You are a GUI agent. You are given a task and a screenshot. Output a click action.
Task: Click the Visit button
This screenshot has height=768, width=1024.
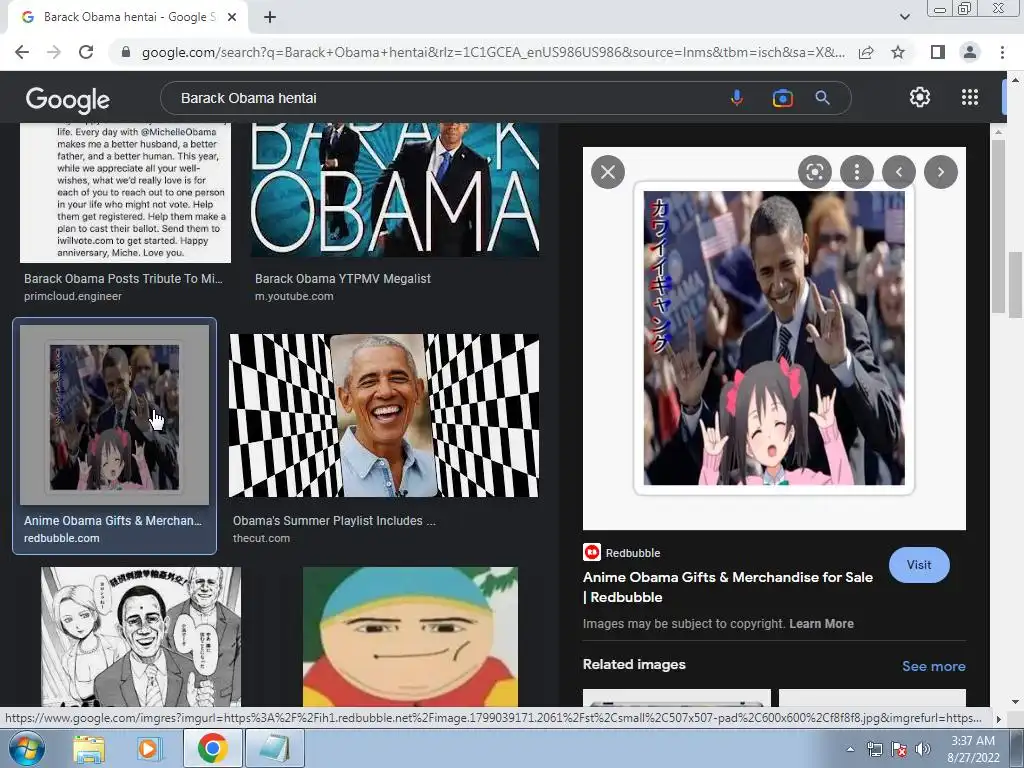(919, 565)
